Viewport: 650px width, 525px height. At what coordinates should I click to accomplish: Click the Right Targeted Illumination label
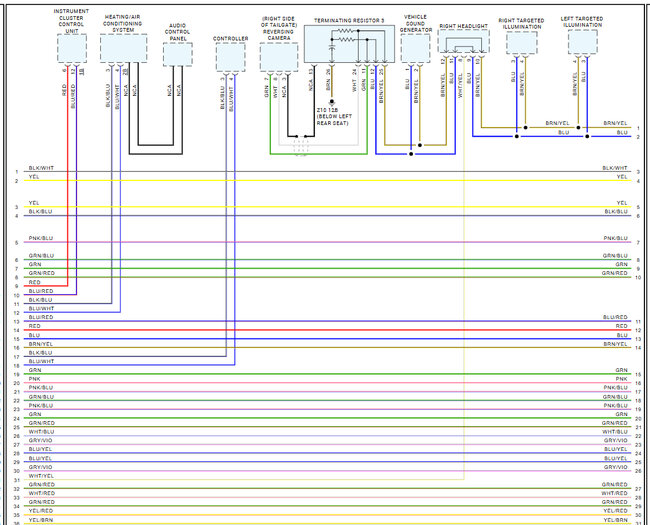(x=521, y=24)
